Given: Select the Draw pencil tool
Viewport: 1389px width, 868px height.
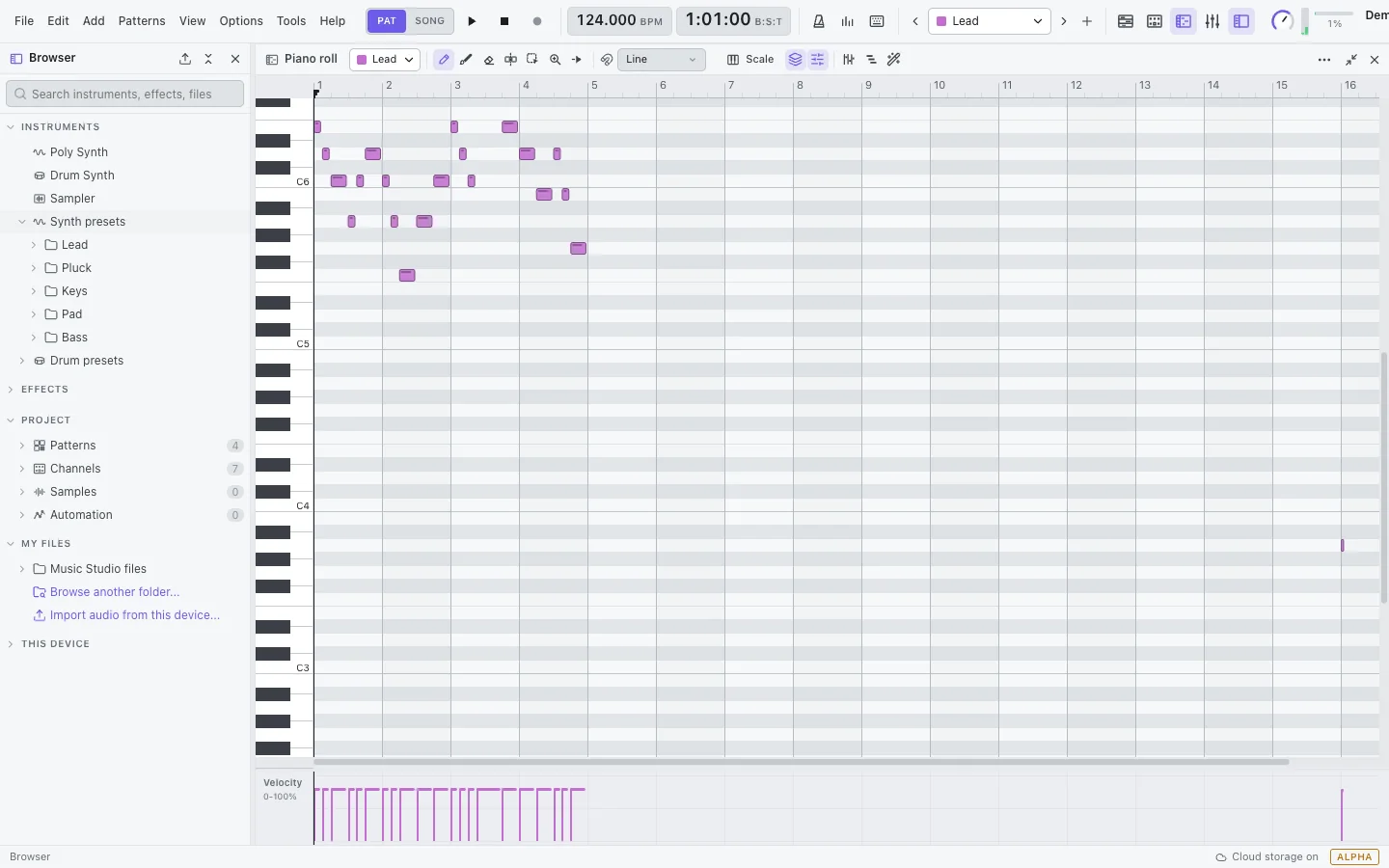Looking at the screenshot, I should tap(444, 60).
